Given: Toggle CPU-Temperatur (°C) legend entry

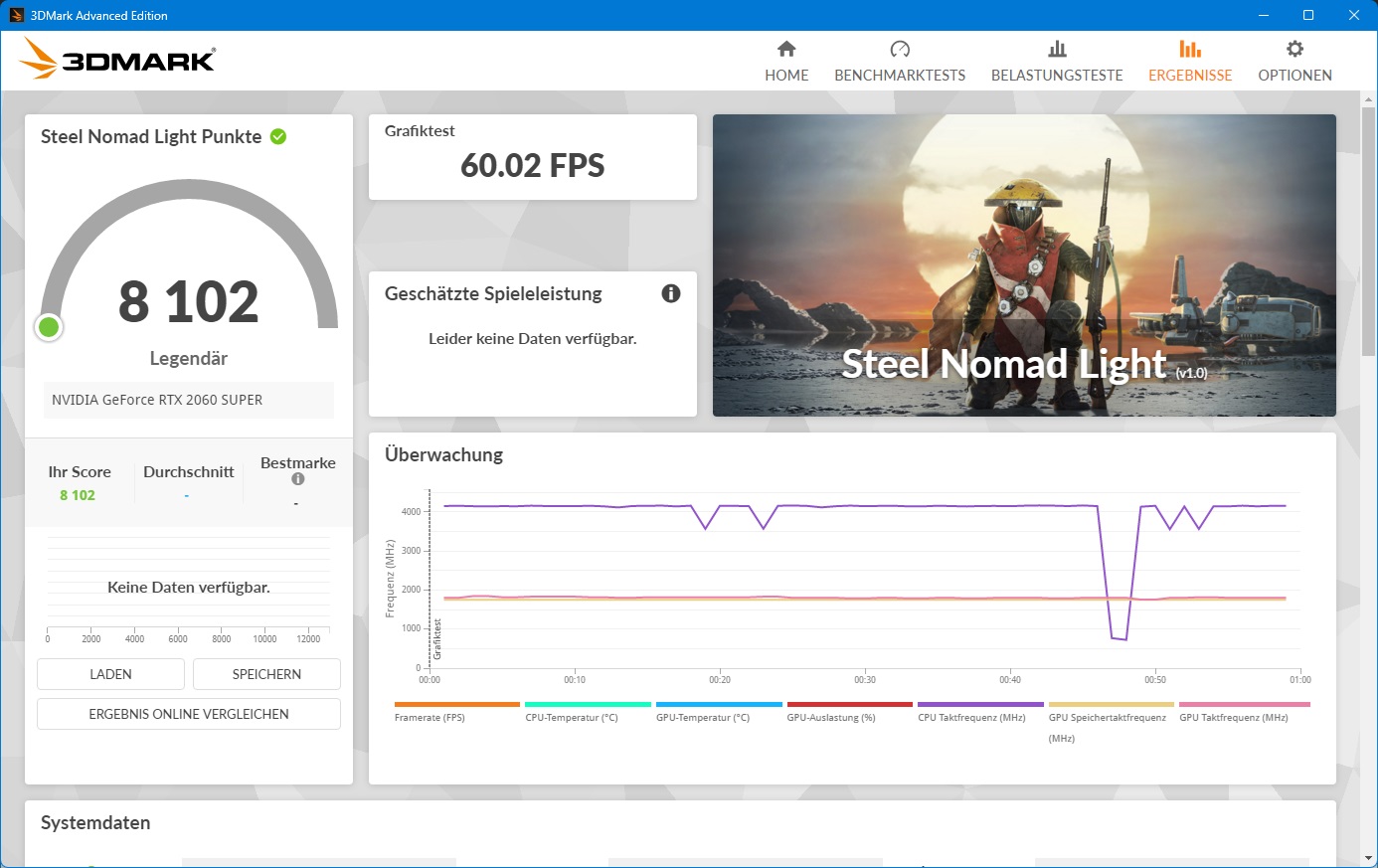Looking at the screenshot, I should click(588, 712).
